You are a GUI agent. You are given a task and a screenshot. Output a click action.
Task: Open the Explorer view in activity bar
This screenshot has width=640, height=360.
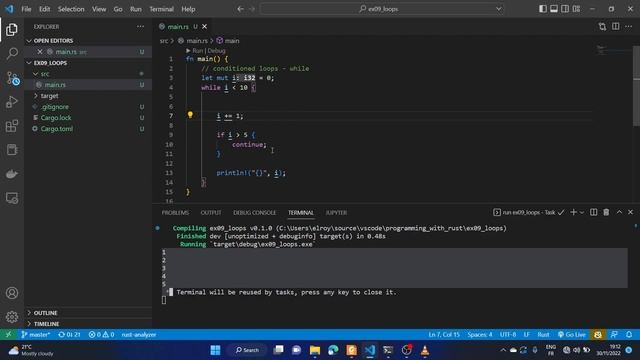(x=12, y=29)
